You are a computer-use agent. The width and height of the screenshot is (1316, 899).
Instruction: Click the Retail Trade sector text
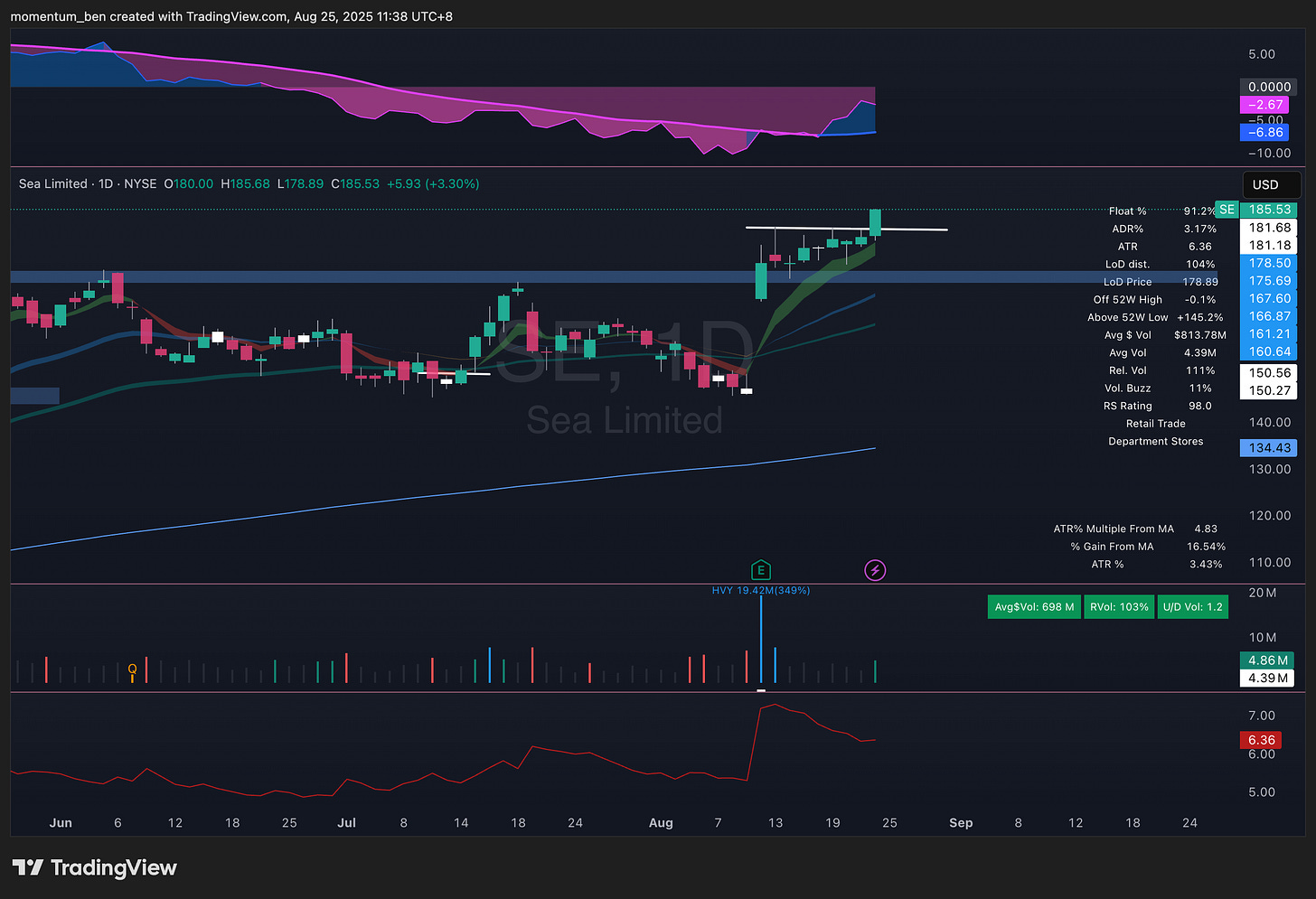pyautogui.click(x=1156, y=424)
